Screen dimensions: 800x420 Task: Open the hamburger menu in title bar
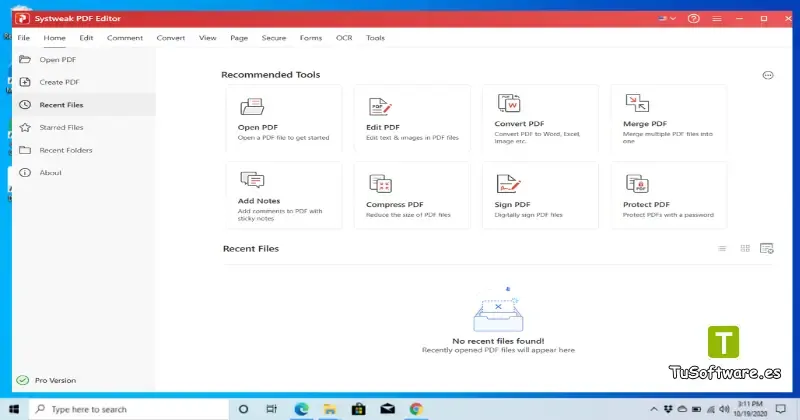tap(717, 18)
